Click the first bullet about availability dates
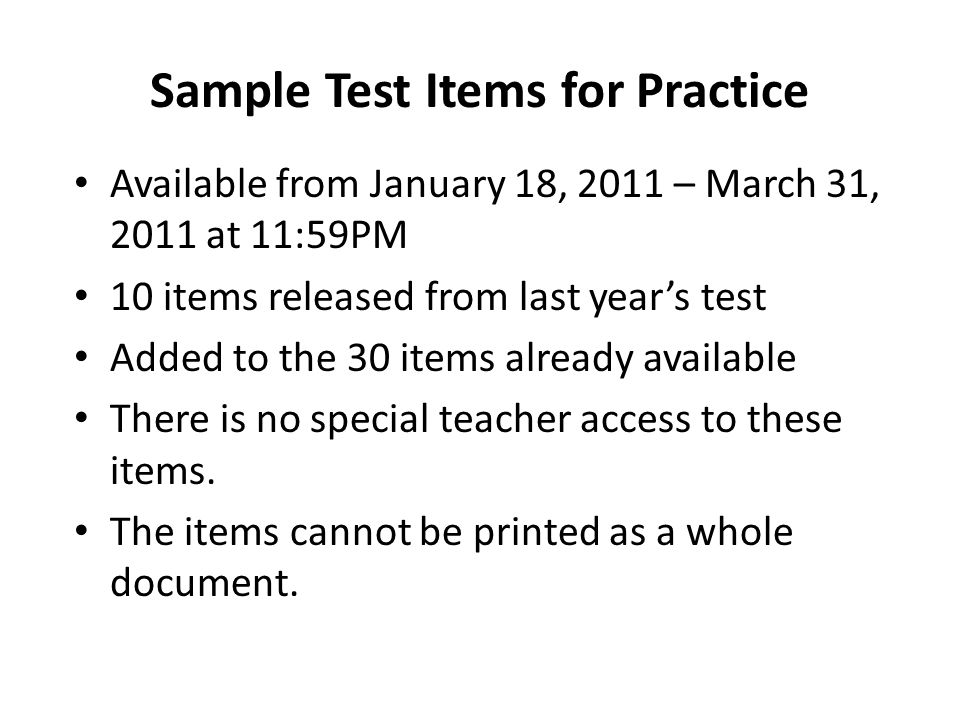This screenshot has height=720, width=960. coord(495,209)
